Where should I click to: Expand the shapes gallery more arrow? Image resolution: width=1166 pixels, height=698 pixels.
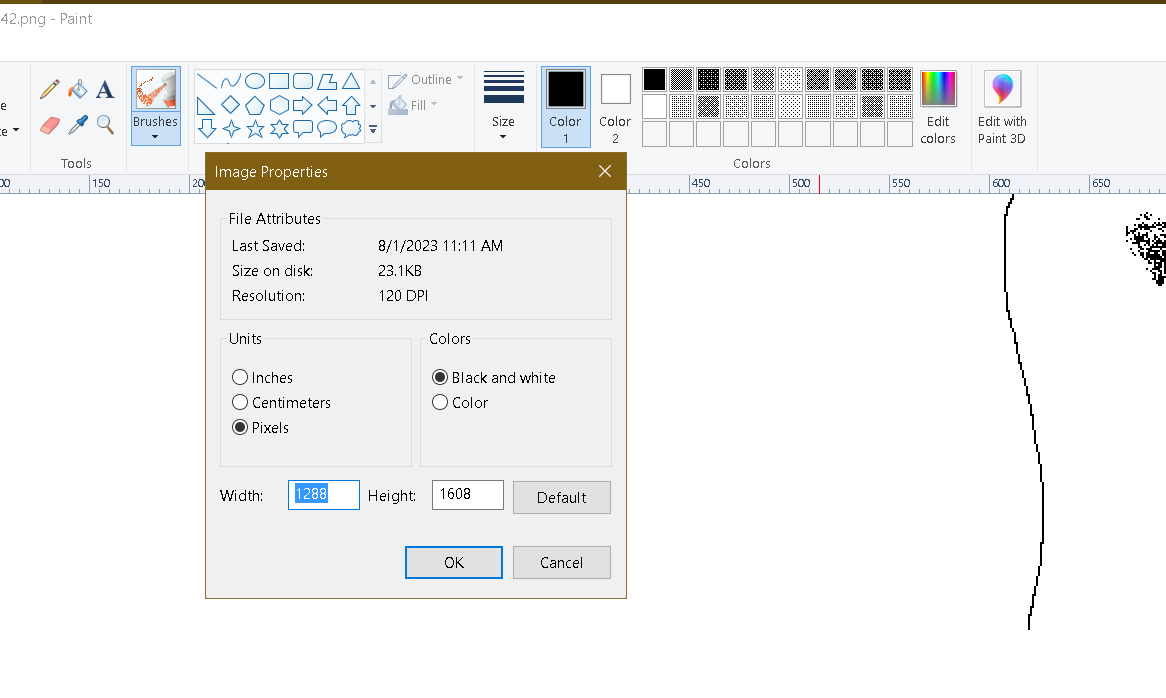pyautogui.click(x=373, y=129)
